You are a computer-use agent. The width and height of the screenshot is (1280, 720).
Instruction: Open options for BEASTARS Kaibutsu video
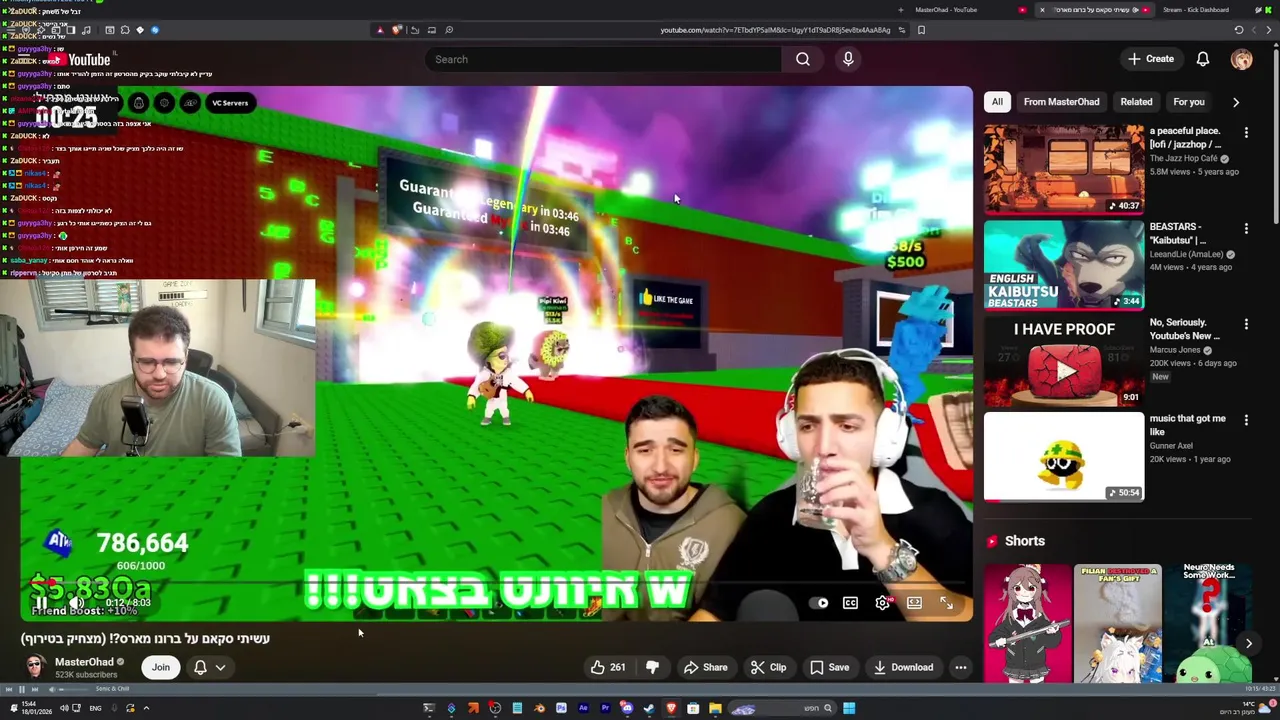1246,228
